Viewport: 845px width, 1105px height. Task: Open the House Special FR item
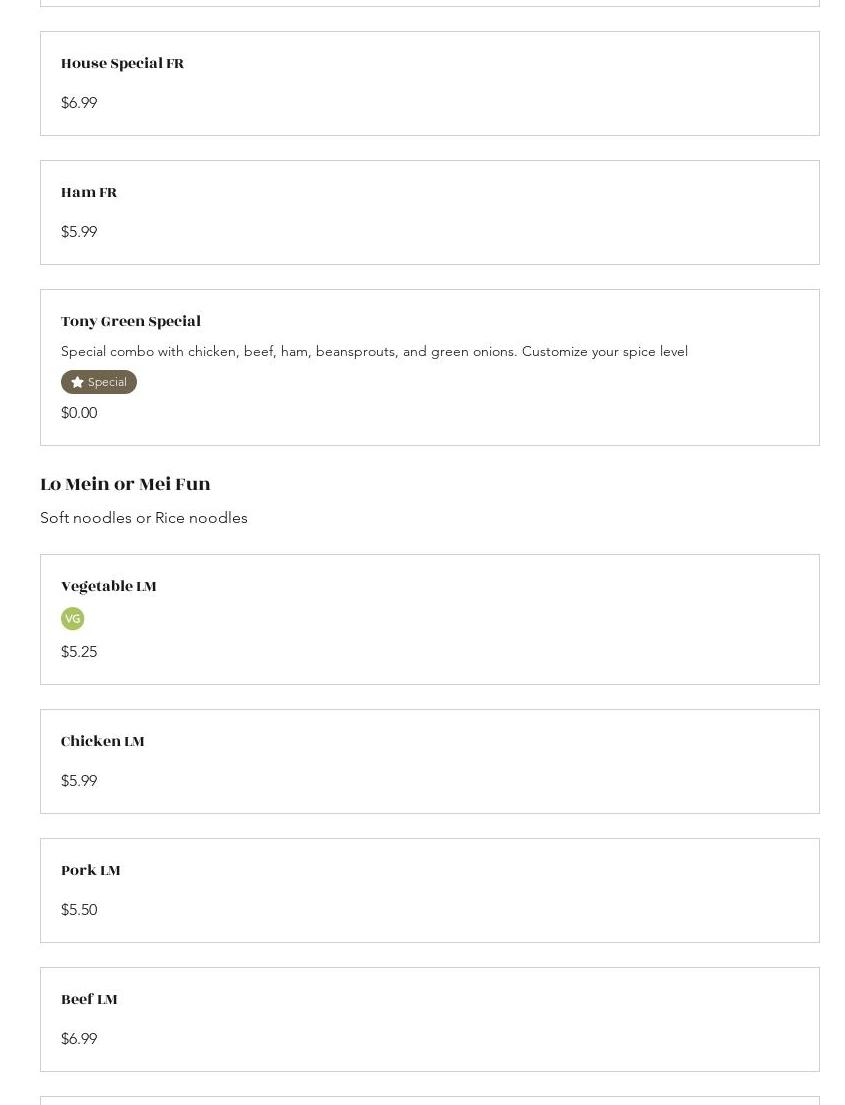click(122, 64)
